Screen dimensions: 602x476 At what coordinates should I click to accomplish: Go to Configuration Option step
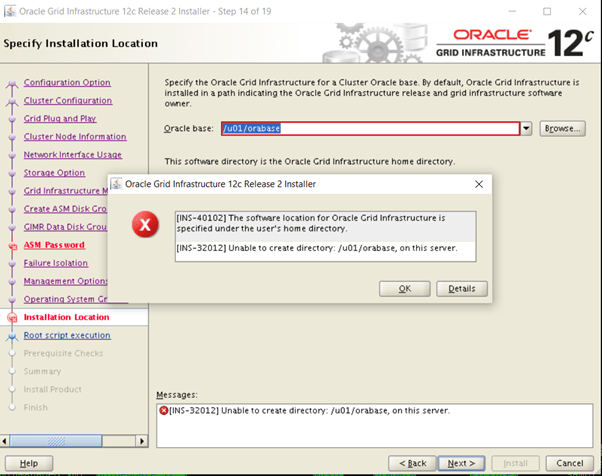click(67, 83)
